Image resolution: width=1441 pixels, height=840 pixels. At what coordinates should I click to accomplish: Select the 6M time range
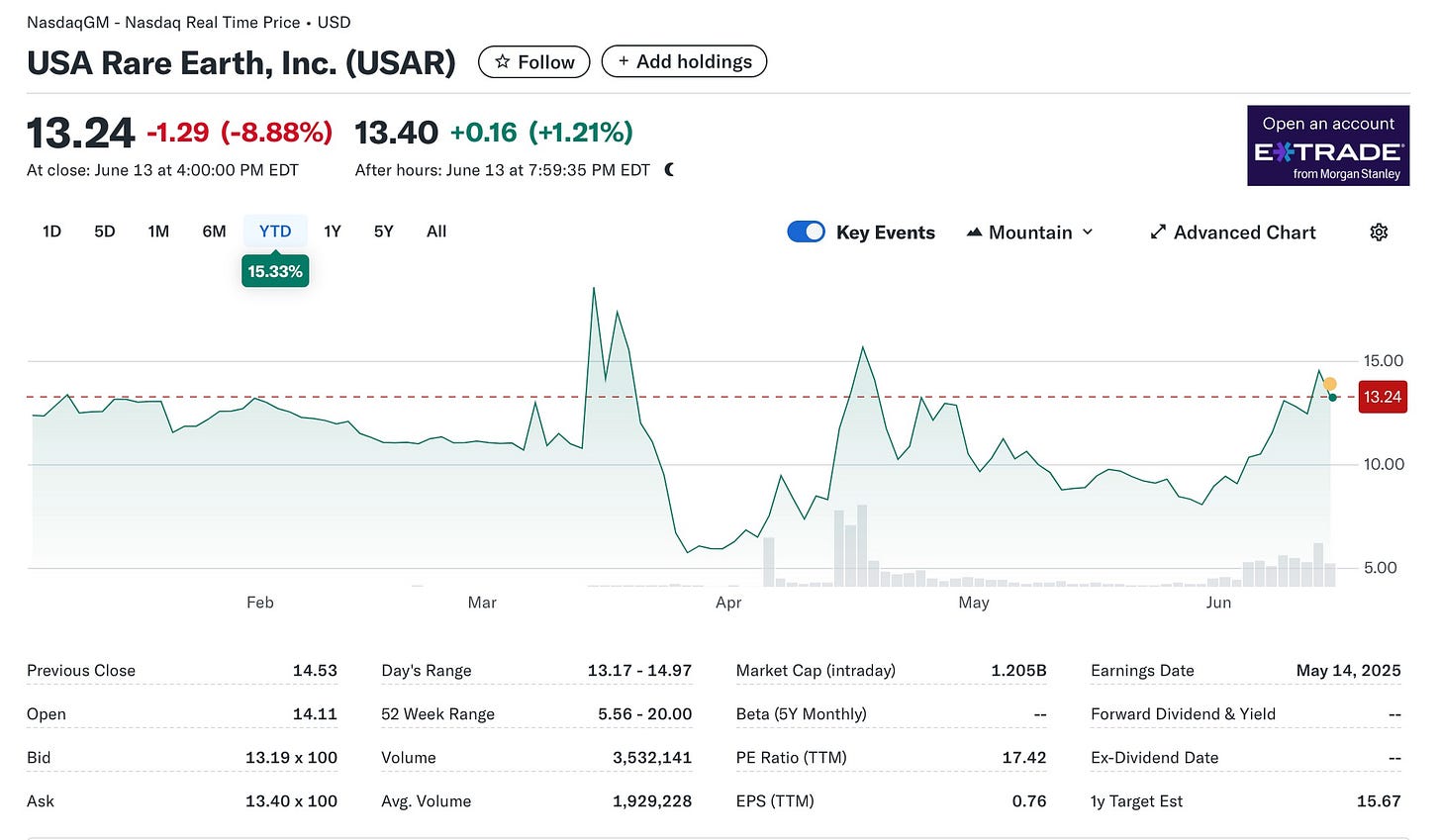pyautogui.click(x=214, y=231)
